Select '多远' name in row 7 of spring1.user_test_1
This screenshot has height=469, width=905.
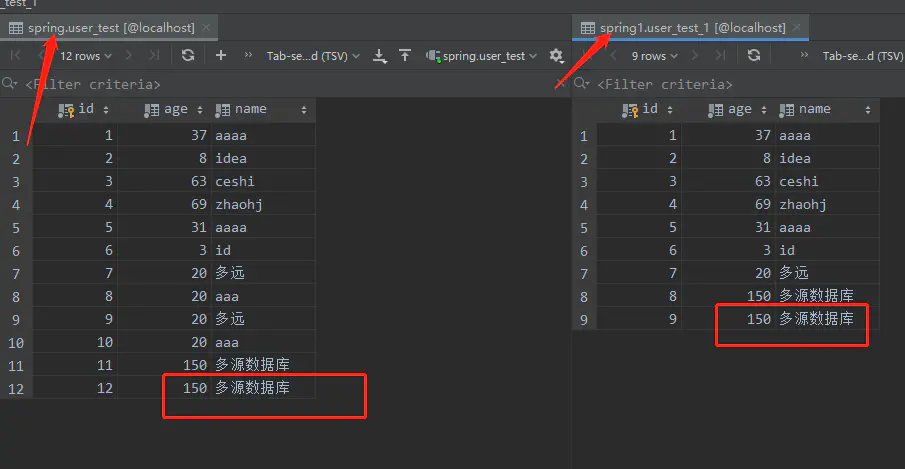pos(827,273)
